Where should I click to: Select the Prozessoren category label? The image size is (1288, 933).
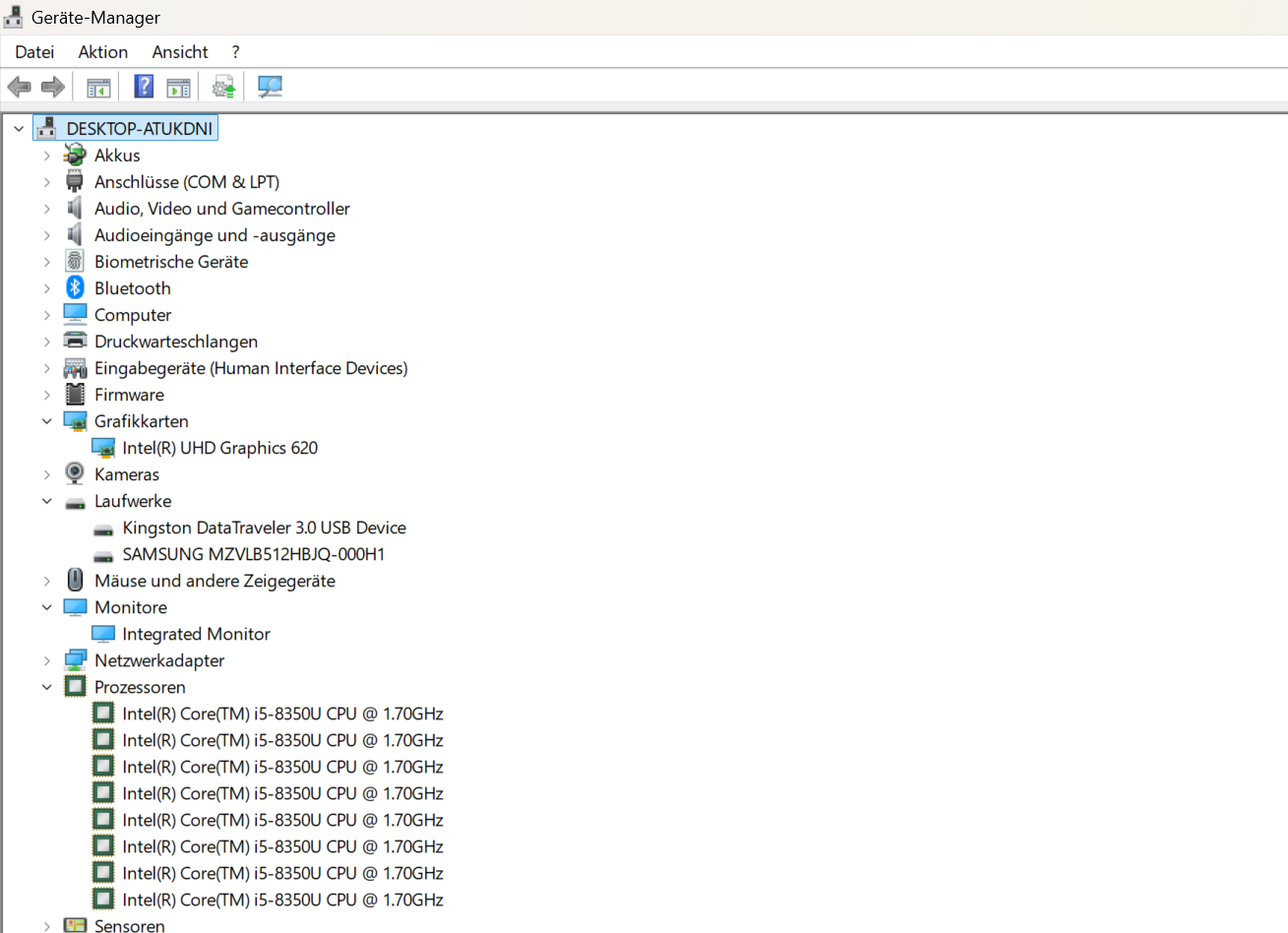[x=140, y=686]
